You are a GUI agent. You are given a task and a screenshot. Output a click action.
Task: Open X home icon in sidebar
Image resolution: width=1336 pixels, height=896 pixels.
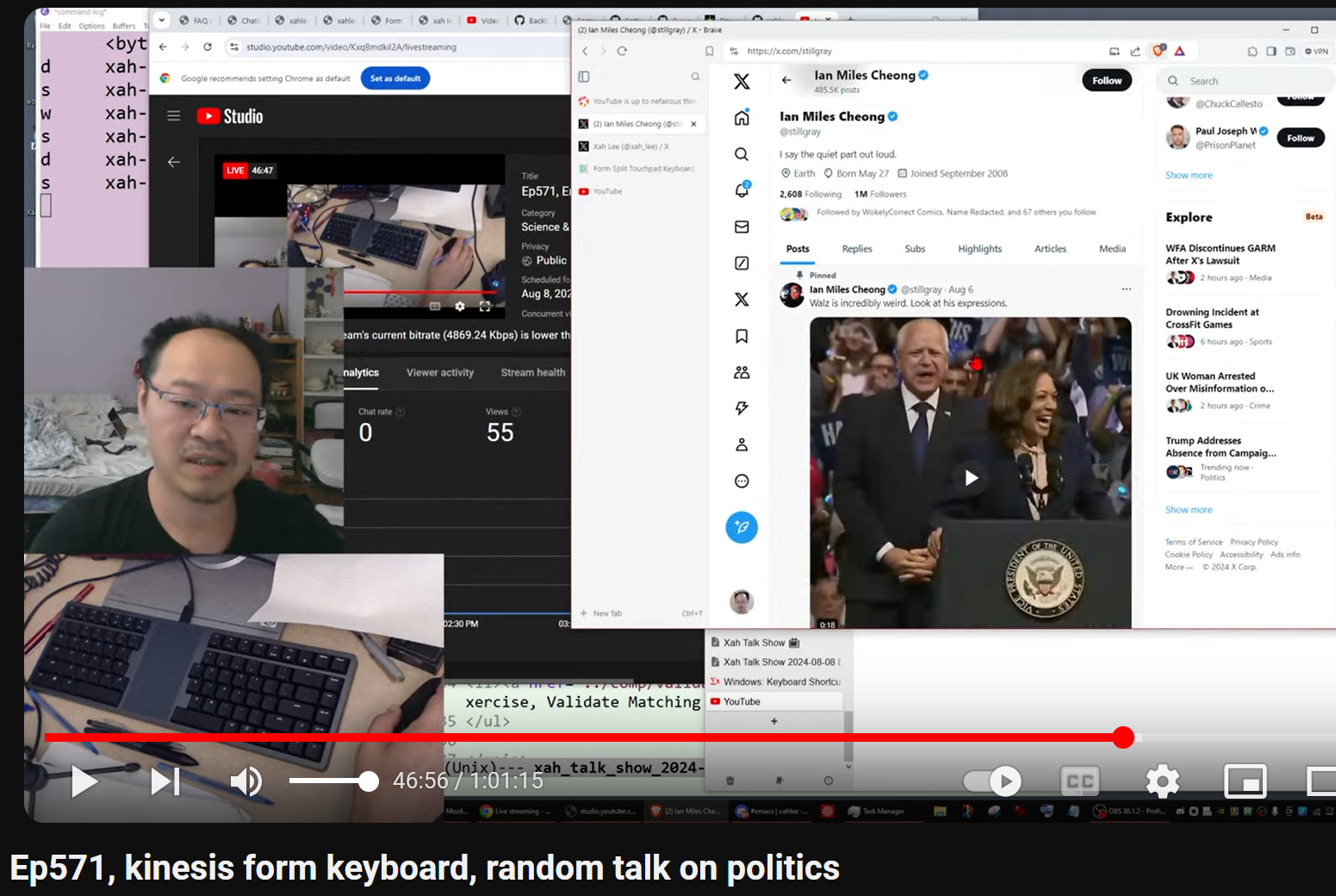pyautogui.click(x=742, y=118)
